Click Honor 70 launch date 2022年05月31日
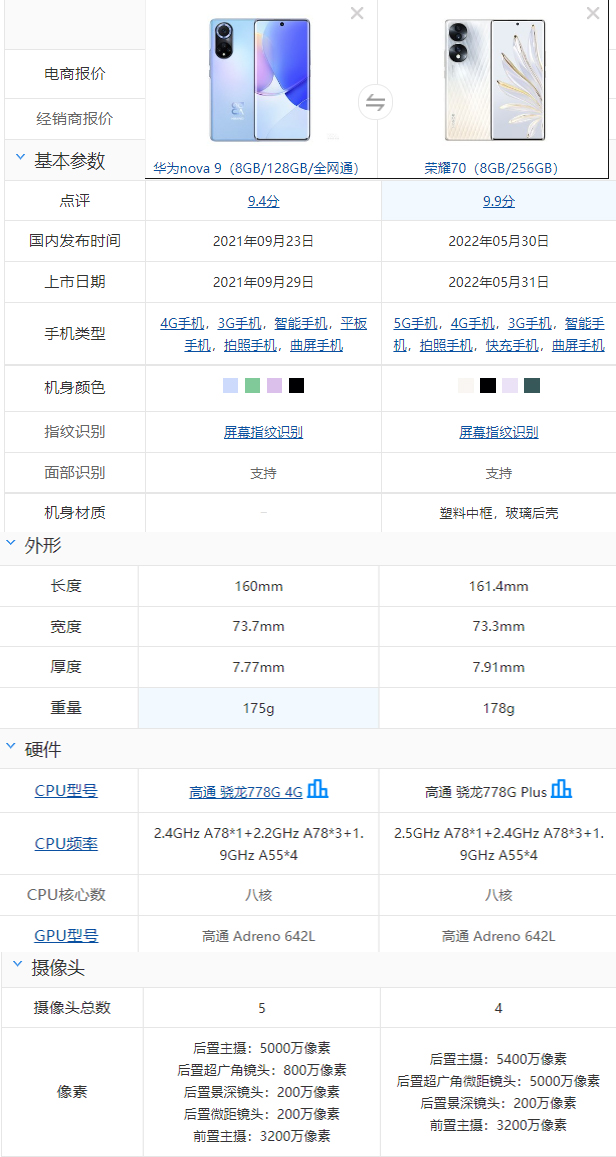 pyautogui.click(x=499, y=282)
